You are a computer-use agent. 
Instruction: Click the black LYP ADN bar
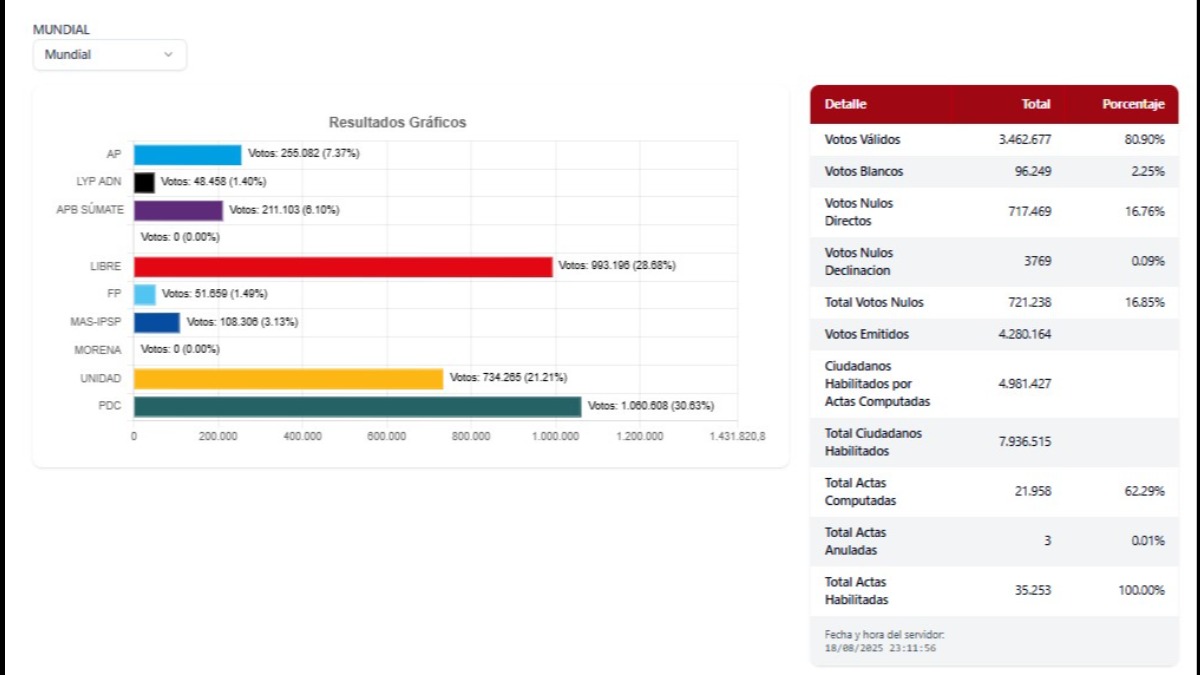pyautogui.click(x=144, y=182)
